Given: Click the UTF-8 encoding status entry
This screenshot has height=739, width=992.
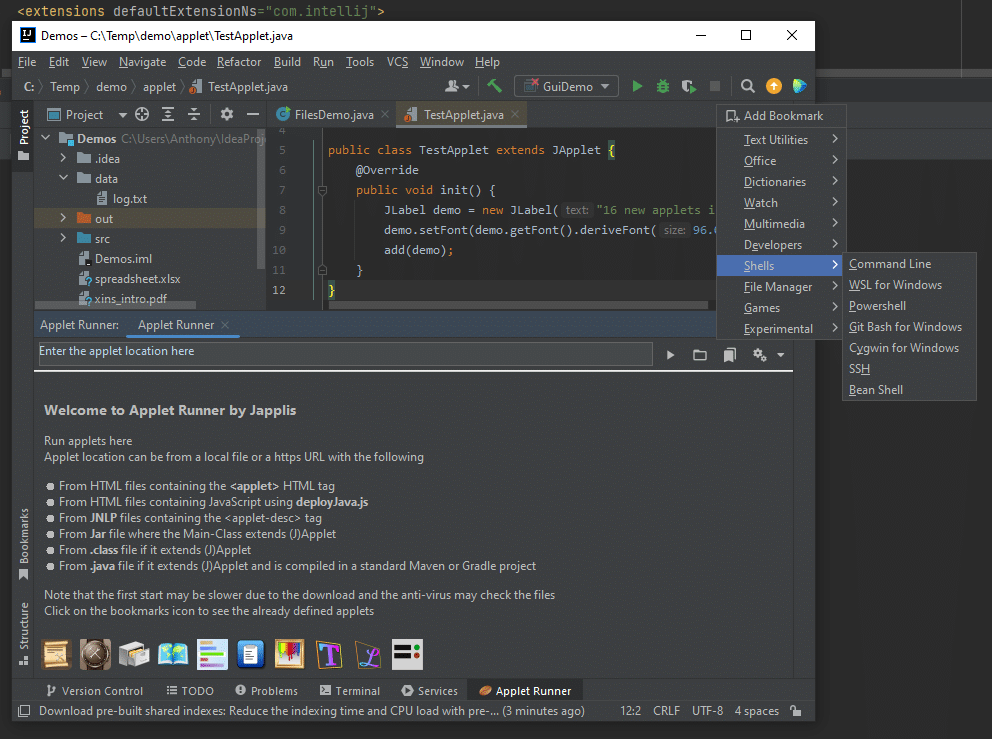Looking at the screenshot, I should pos(707,711).
